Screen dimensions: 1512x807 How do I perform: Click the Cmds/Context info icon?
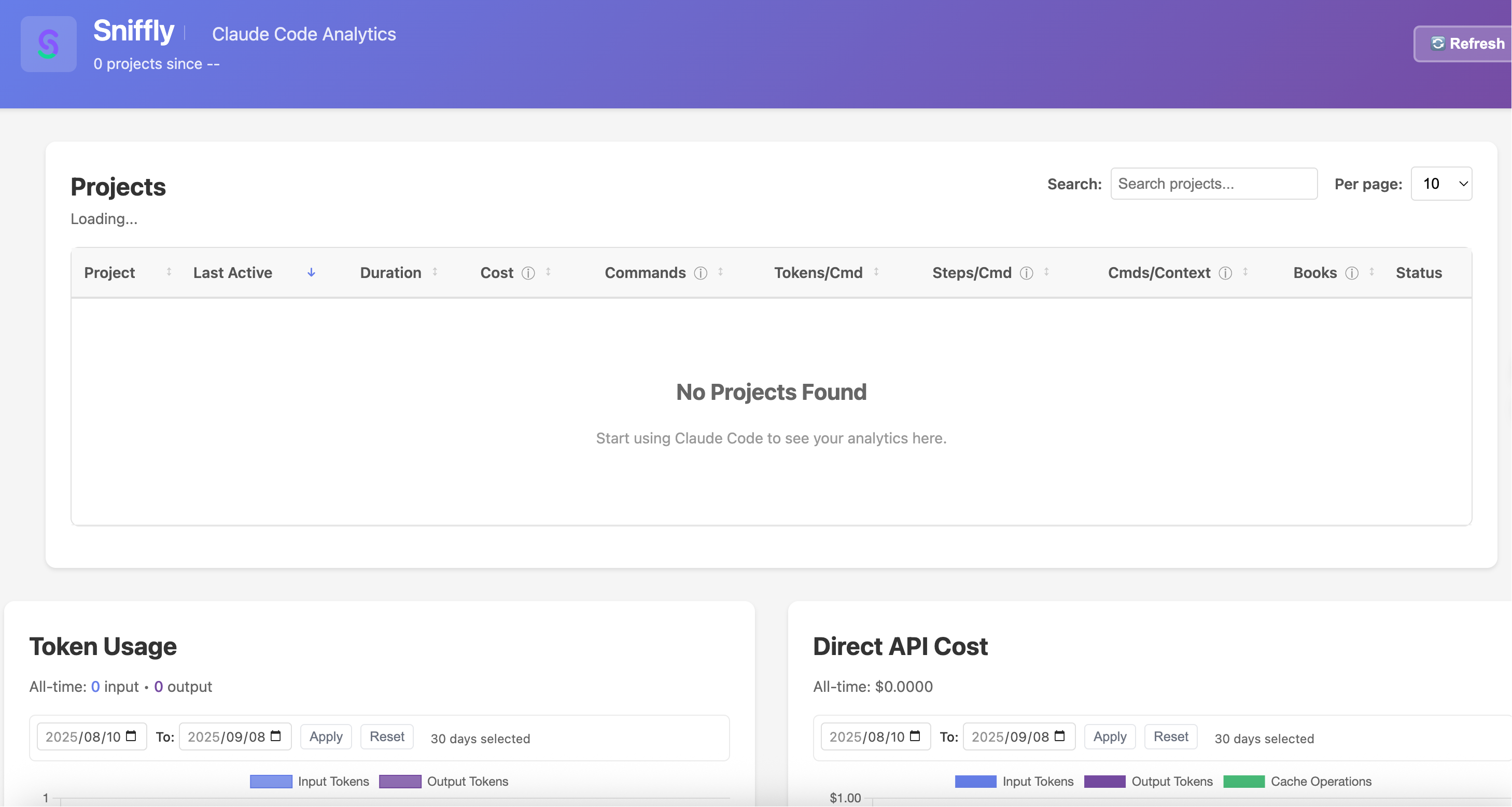pyautogui.click(x=1226, y=273)
